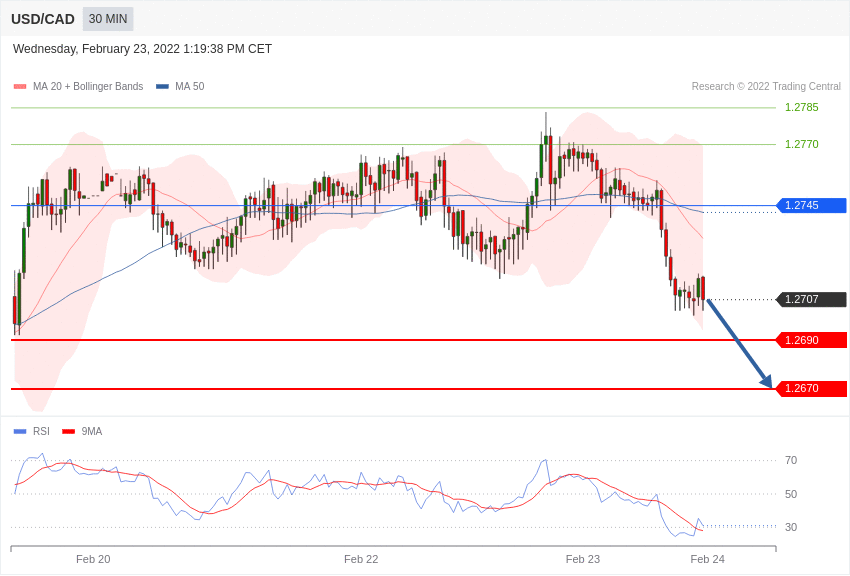Click the 1.2770 resistance level label
This screenshot has height=576, width=850.
point(802,144)
